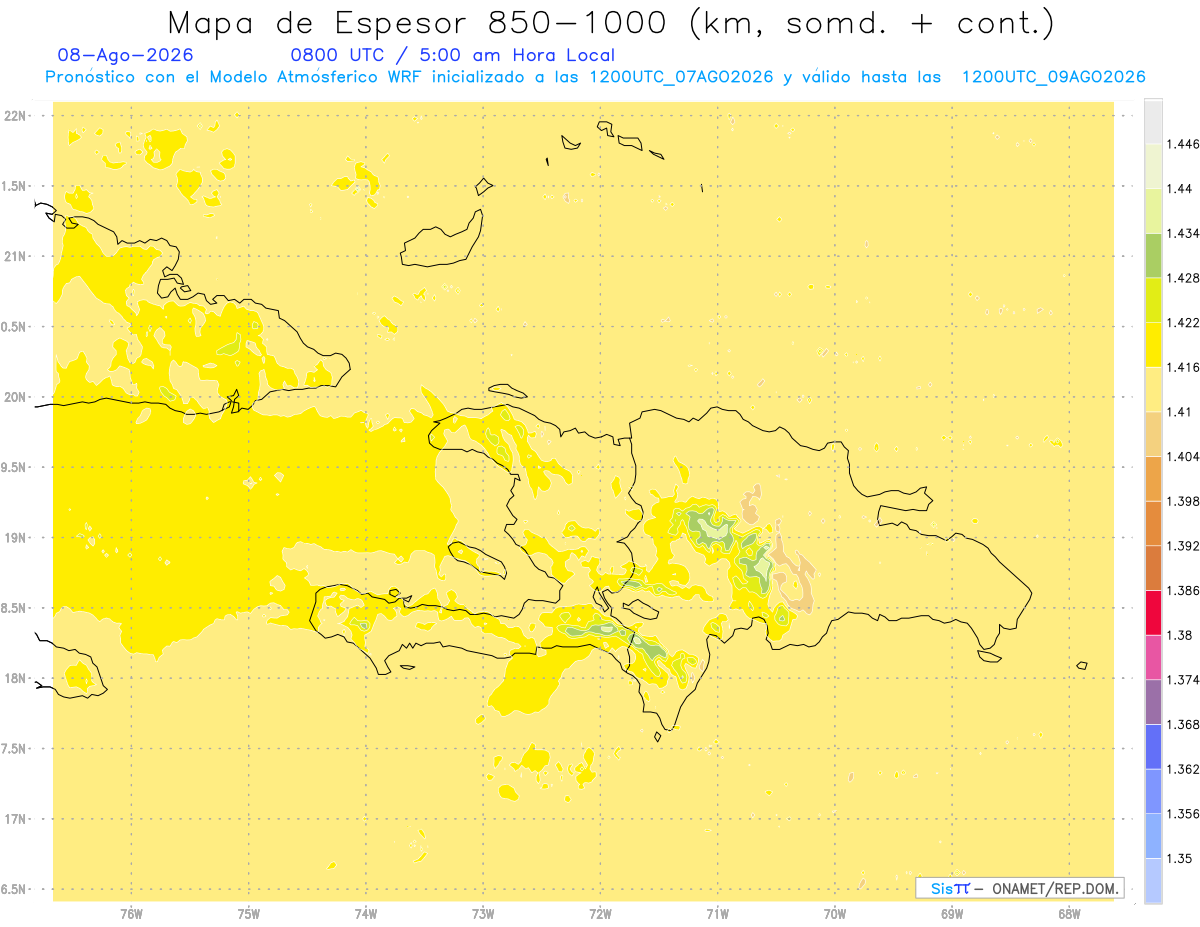Click the longitude label "74W"
The image size is (1200, 927).
(x=365, y=913)
